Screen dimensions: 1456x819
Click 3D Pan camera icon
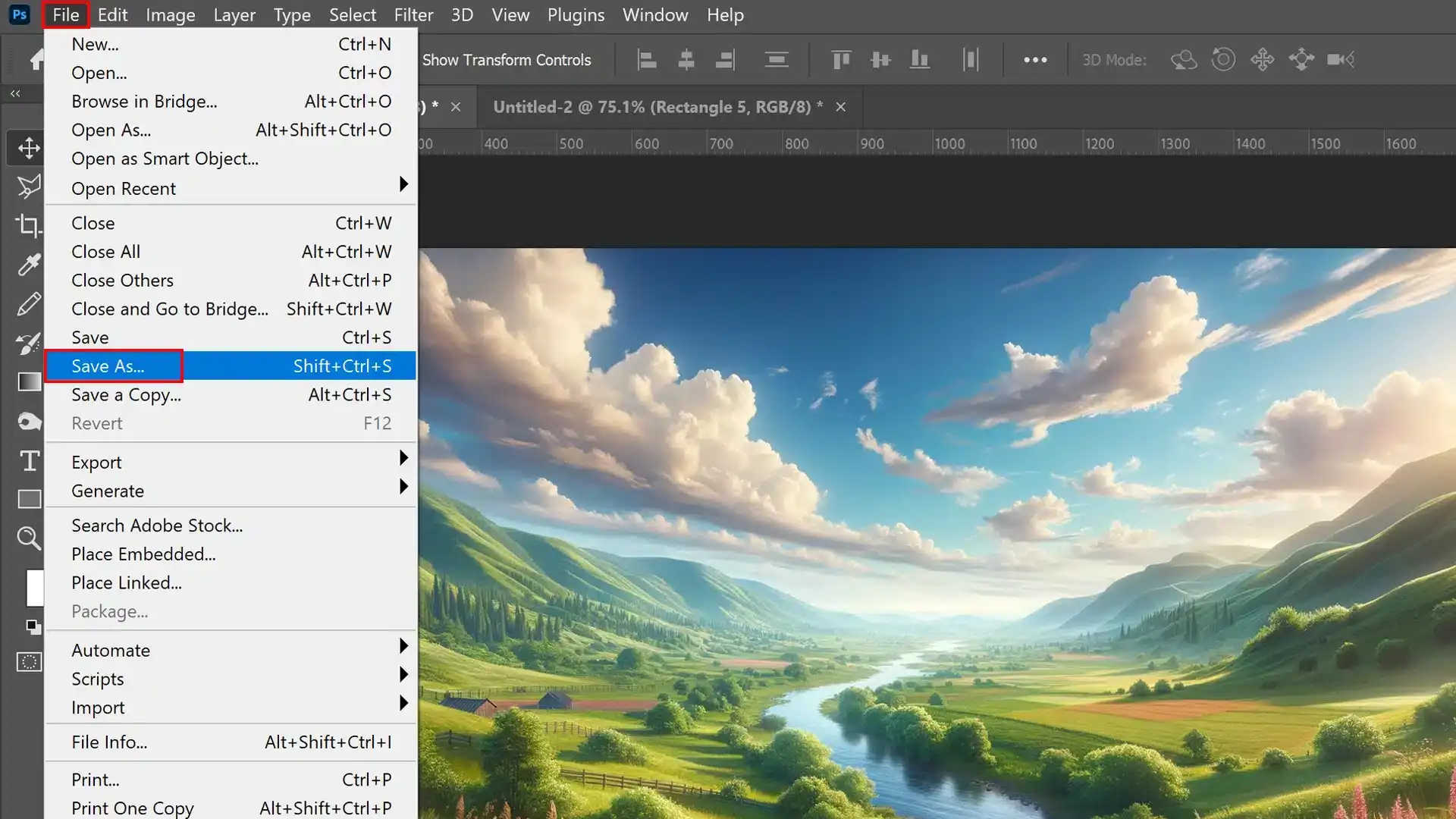[1263, 59]
